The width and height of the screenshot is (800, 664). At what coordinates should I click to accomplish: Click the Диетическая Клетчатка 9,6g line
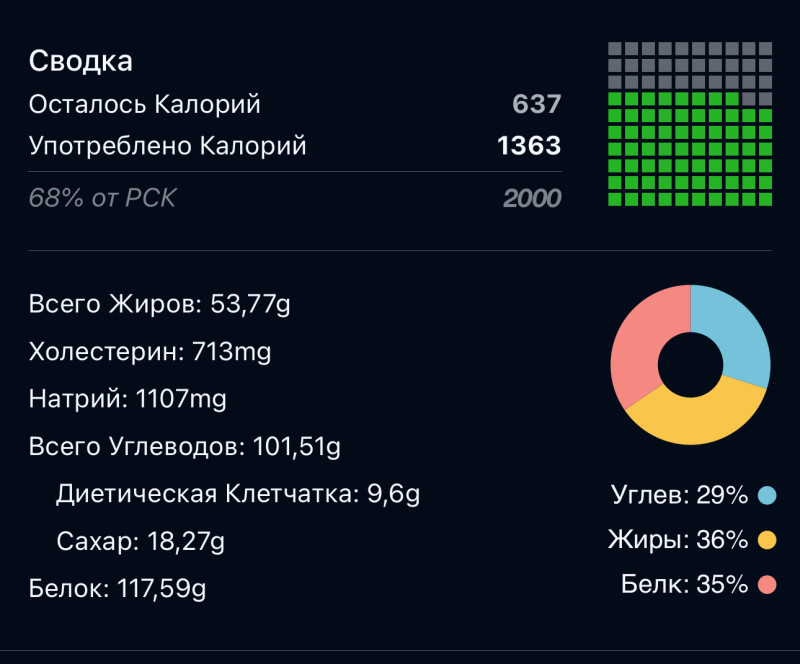point(238,494)
